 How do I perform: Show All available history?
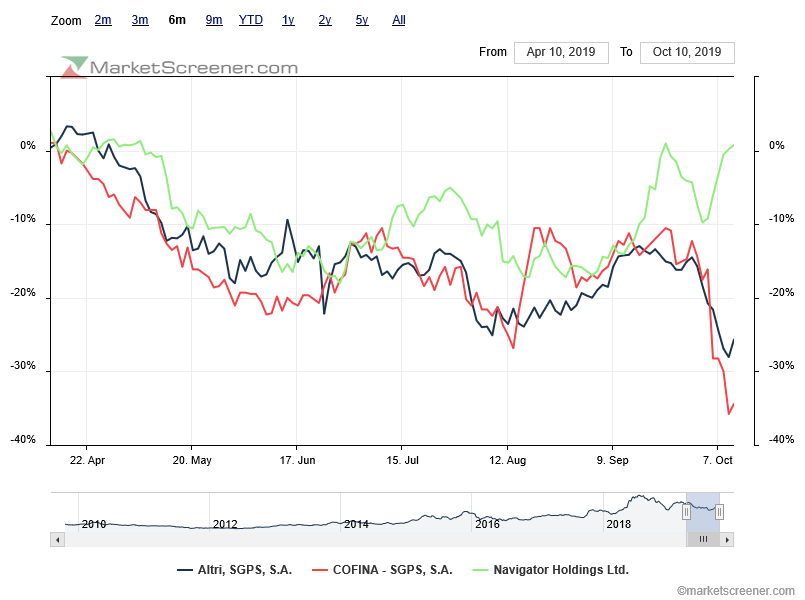coord(399,20)
